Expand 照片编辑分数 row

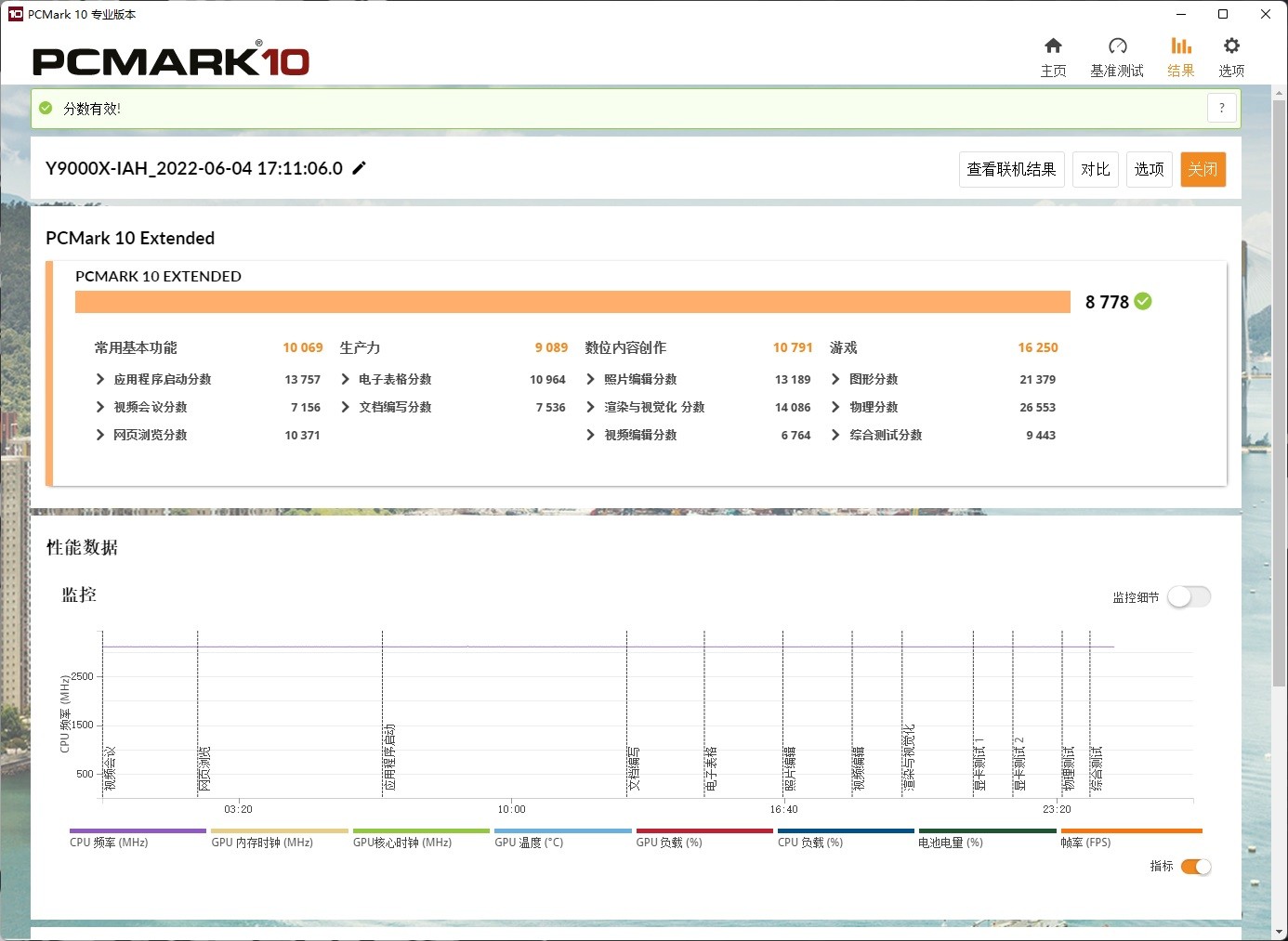591,379
